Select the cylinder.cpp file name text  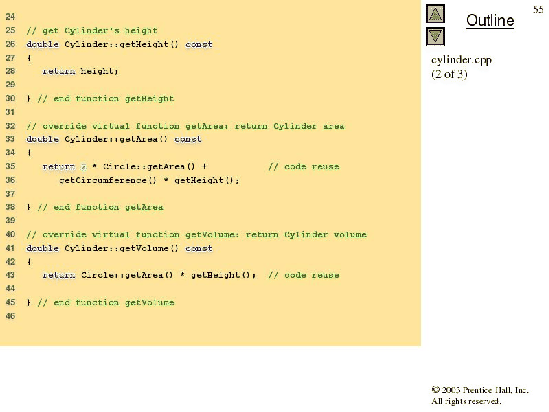[461, 60]
